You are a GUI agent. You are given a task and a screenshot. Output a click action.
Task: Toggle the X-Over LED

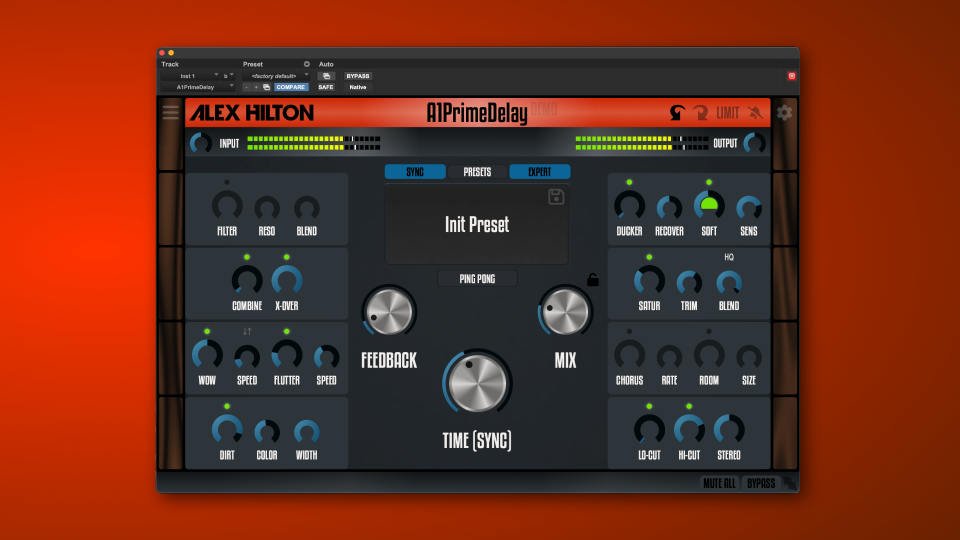pos(287,257)
